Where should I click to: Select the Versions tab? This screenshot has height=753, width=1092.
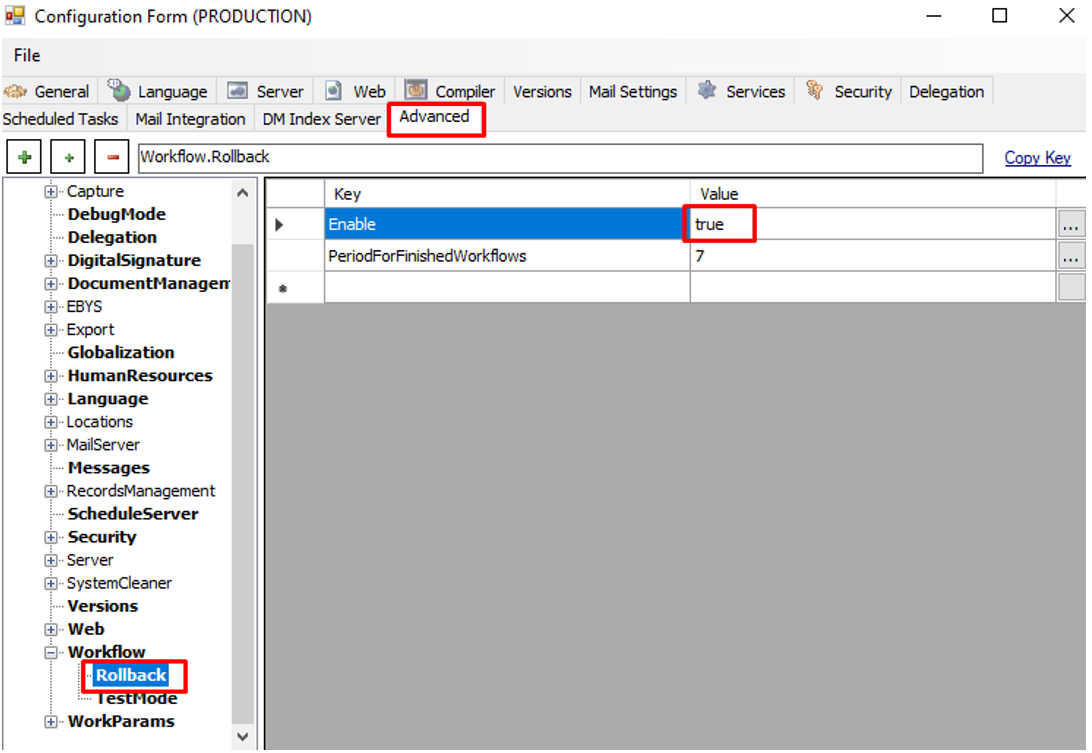pyautogui.click(x=542, y=91)
